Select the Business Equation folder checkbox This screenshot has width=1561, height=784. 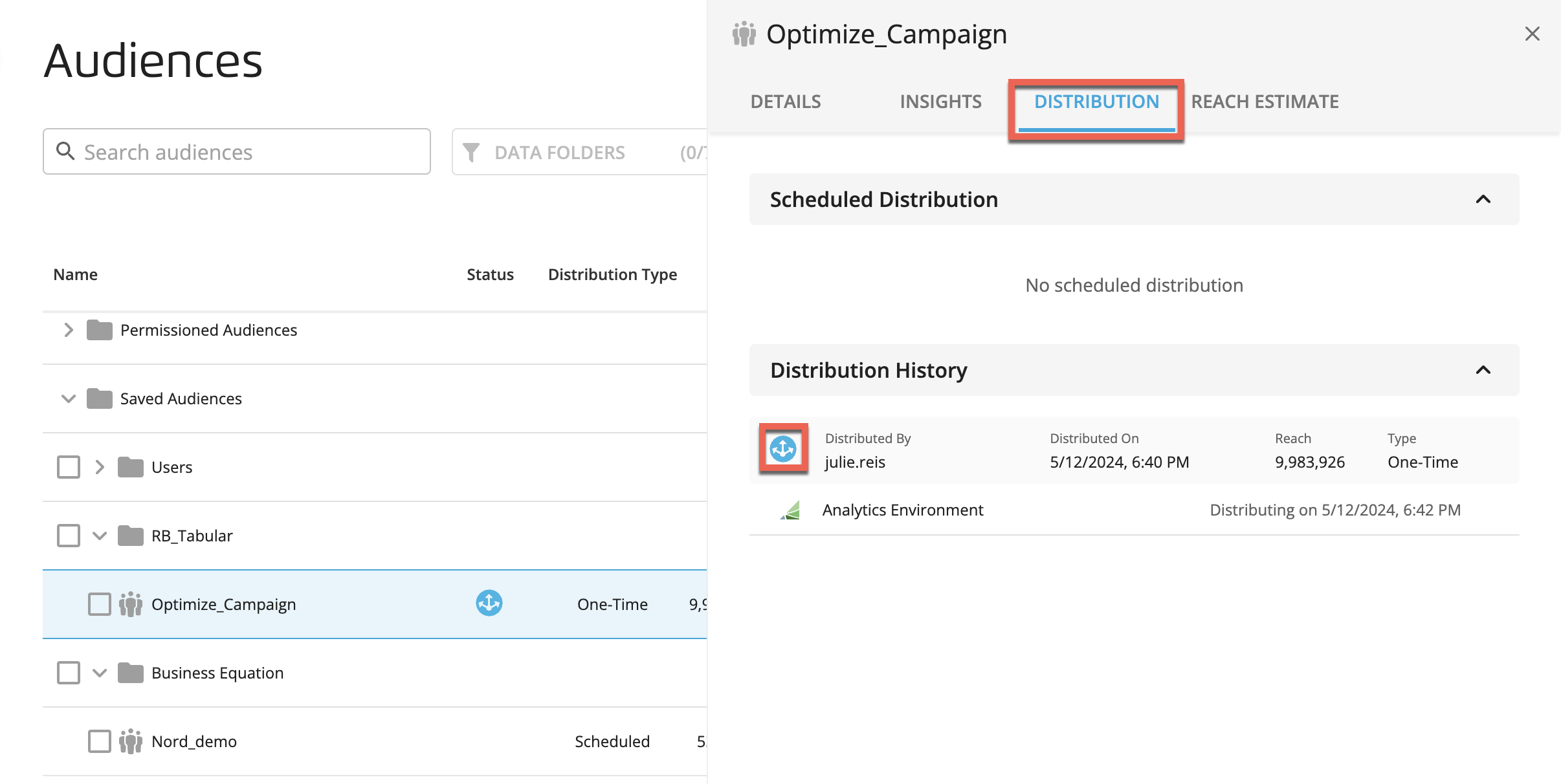69,673
